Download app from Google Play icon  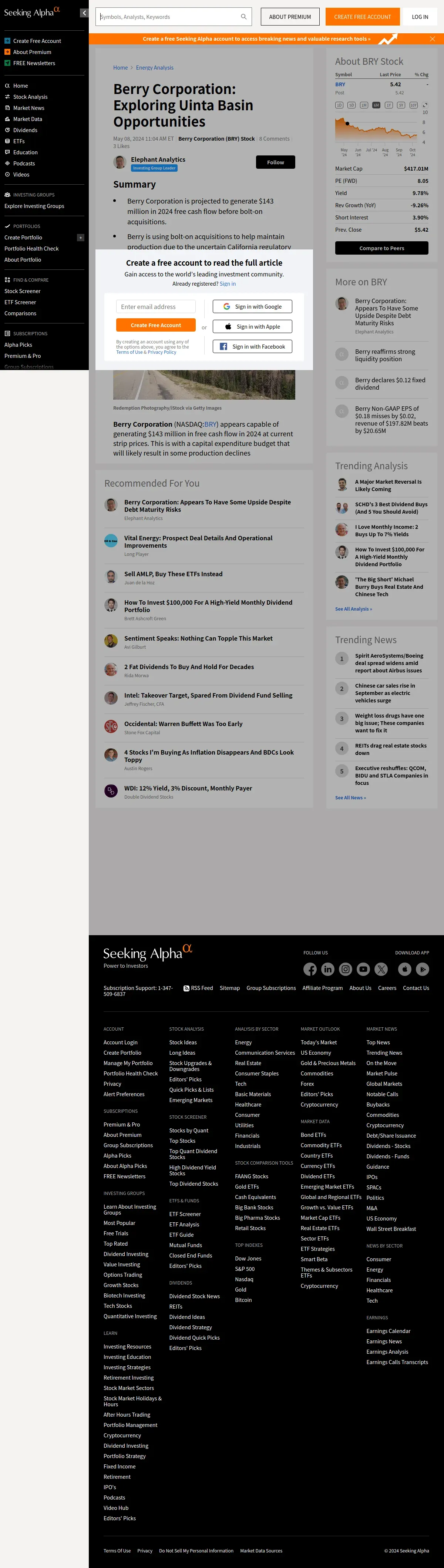(x=423, y=969)
